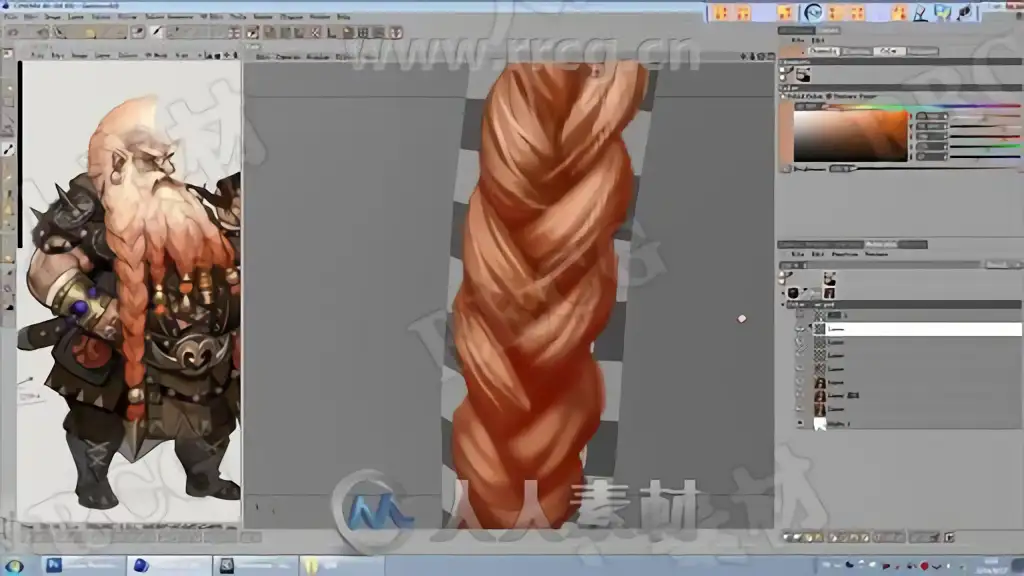This screenshot has width=1024, height=576.
Task: Open the Help menu in main menu bar
Action: point(344,17)
